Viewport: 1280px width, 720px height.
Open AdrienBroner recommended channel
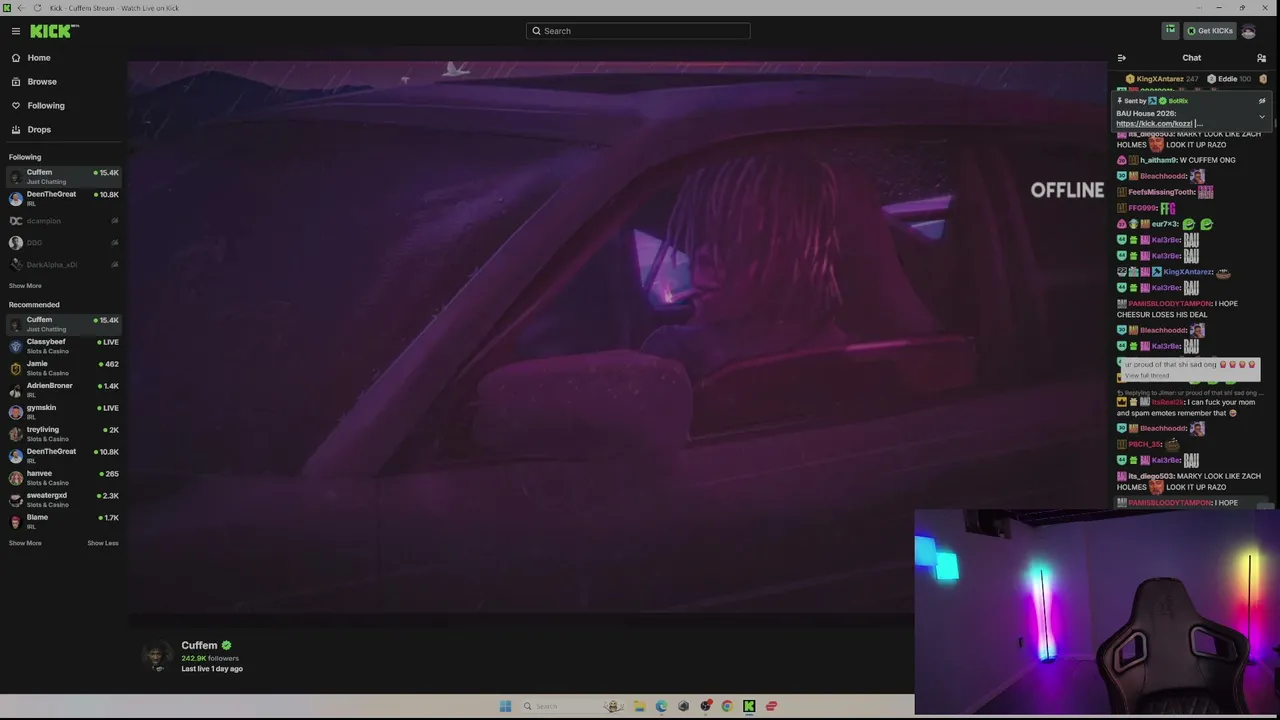(x=64, y=390)
